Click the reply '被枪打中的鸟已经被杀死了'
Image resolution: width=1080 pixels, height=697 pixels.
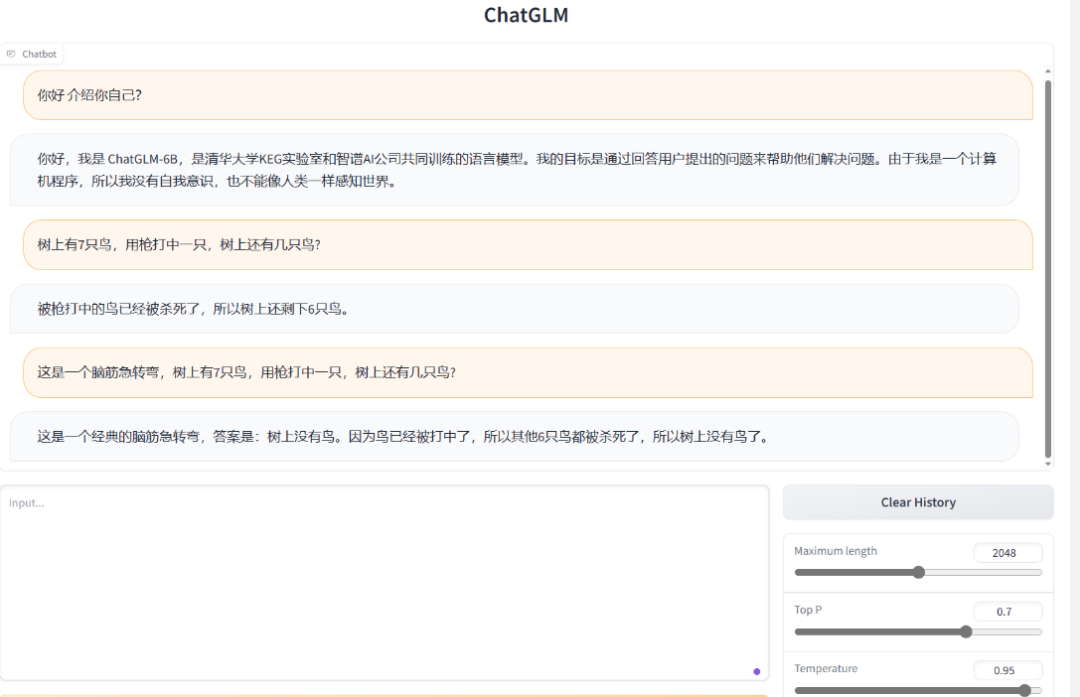[514, 309]
